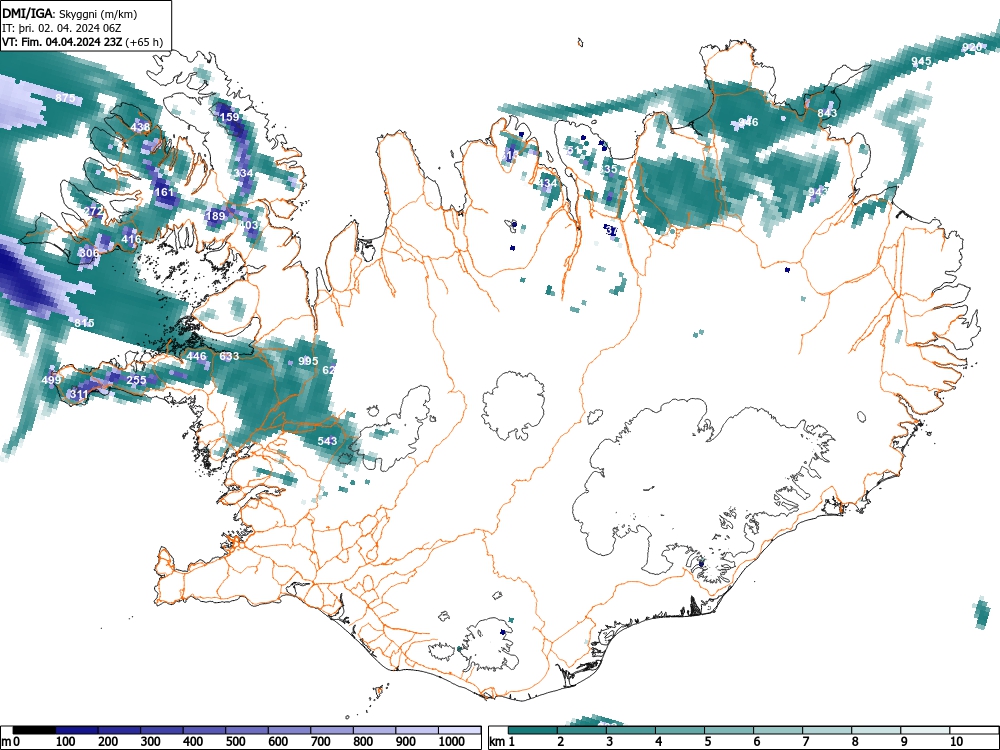Screen dimensions: 1000x750
Task: Click the "IT: þri. 02. 04. 2024 06Z" line
Action: coord(61,28)
